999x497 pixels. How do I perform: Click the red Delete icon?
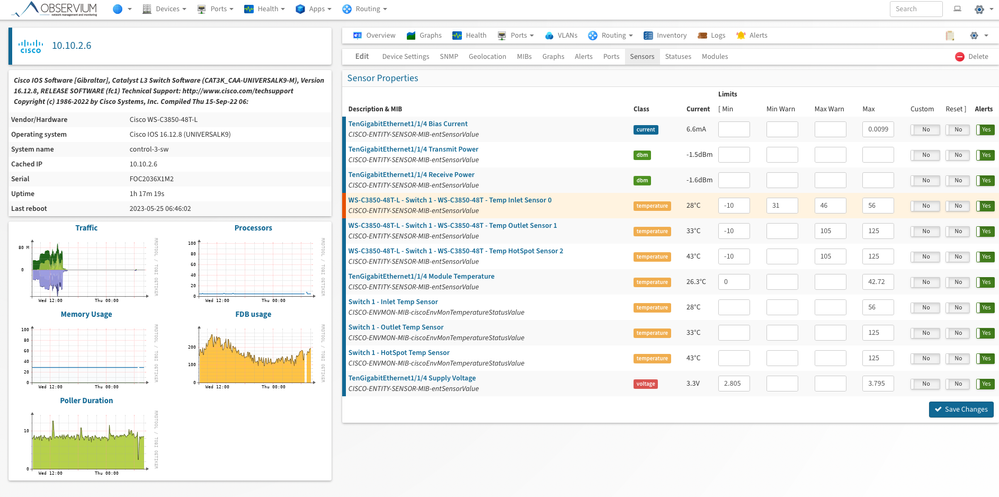pos(959,57)
